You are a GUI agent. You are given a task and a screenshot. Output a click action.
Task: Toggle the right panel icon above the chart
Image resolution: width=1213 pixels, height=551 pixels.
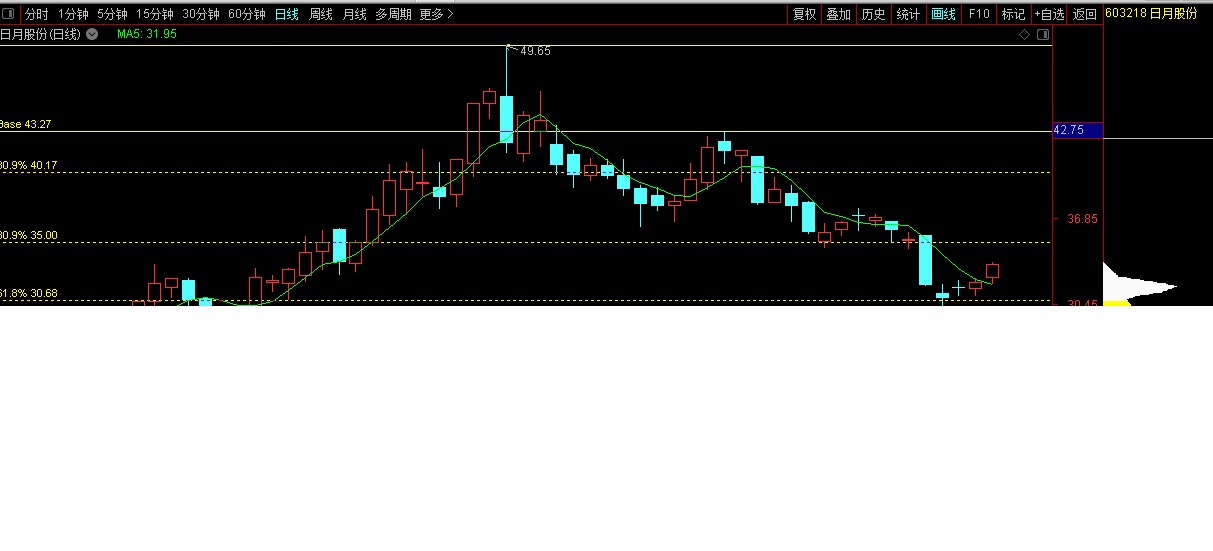click(x=1043, y=34)
